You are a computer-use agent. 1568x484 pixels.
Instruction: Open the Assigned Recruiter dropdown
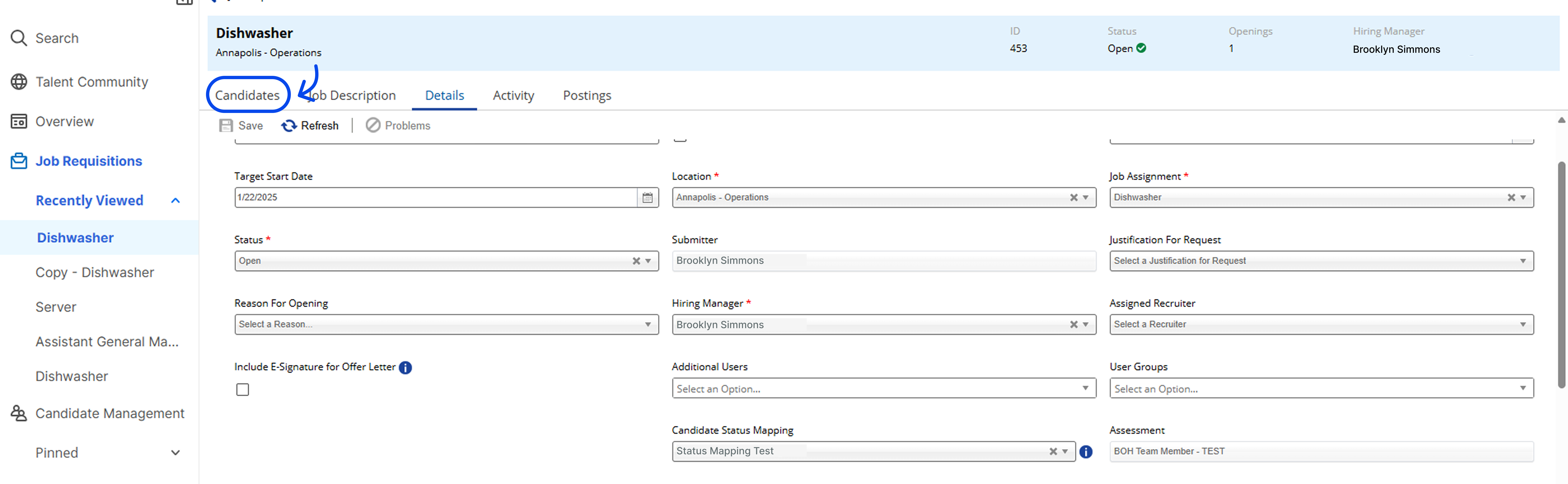[x=1523, y=324]
